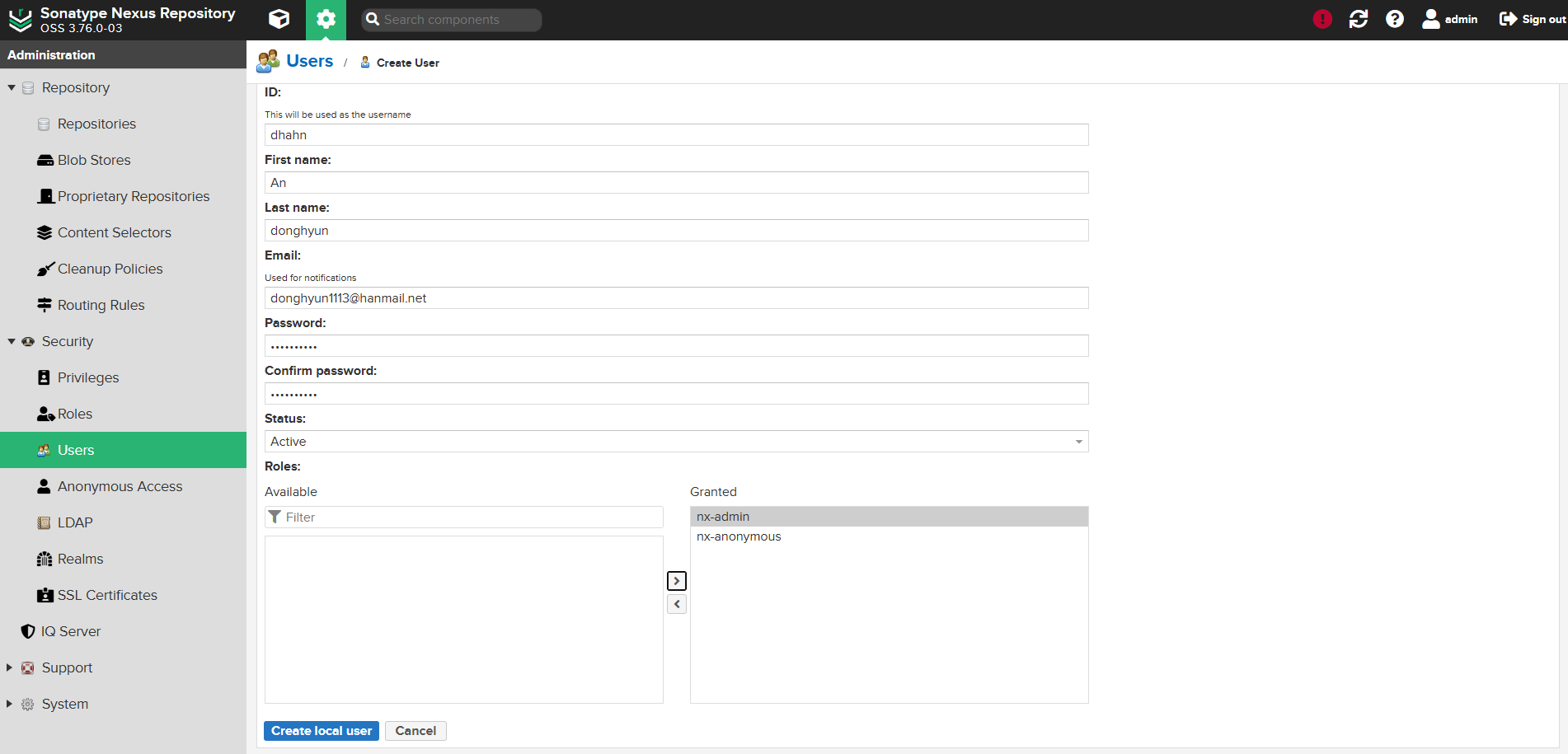Select the Administration gear icon
Screen dimensions: 1568x754
[x=326, y=19]
